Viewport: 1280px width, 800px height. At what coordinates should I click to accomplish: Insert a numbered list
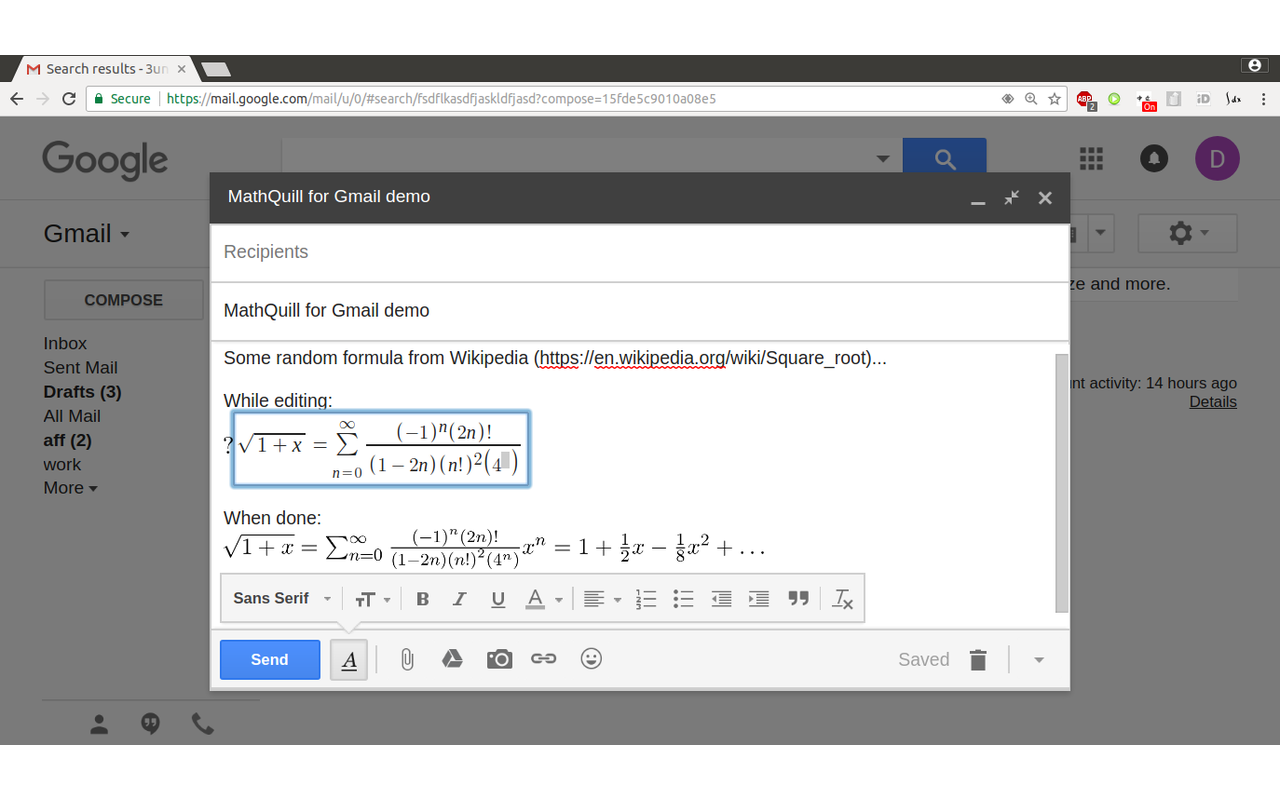pos(646,599)
